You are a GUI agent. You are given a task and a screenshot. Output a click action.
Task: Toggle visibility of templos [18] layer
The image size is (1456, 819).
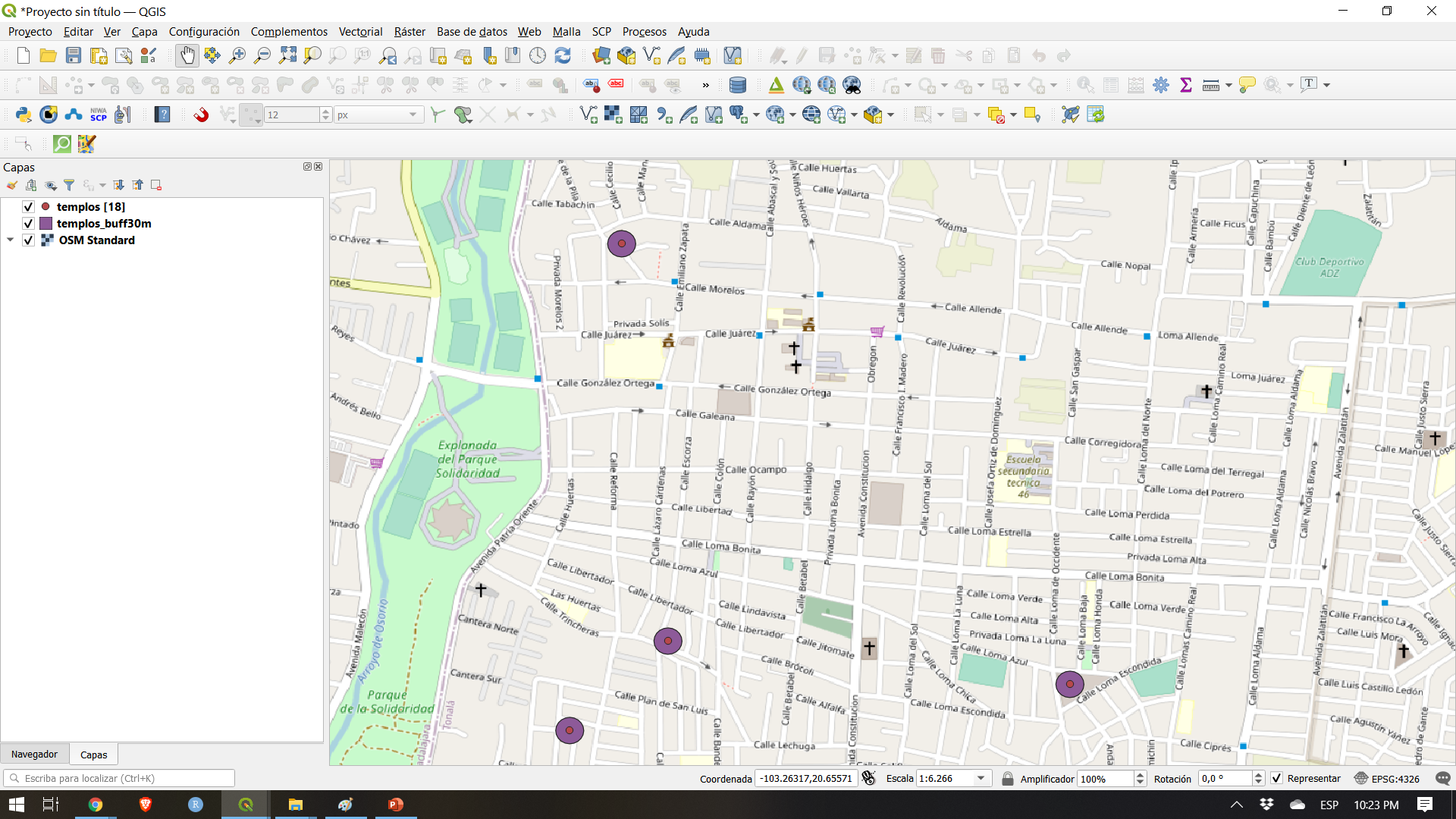(x=28, y=207)
